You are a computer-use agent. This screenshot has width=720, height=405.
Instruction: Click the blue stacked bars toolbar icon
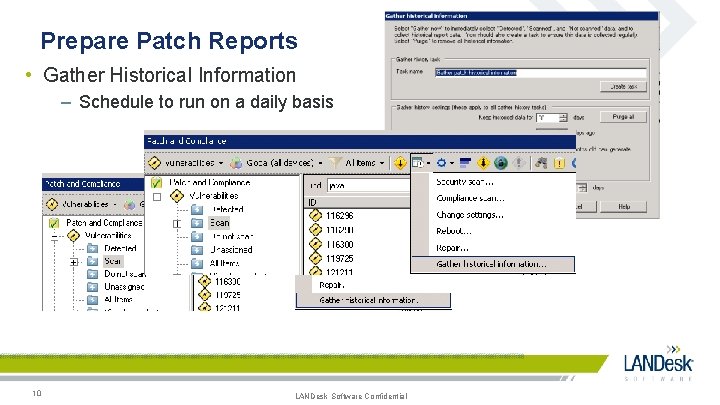(465, 163)
